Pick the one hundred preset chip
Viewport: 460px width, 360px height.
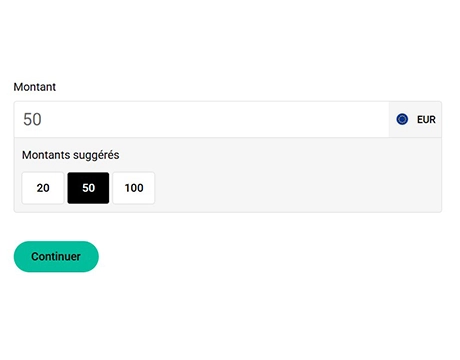point(134,188)
